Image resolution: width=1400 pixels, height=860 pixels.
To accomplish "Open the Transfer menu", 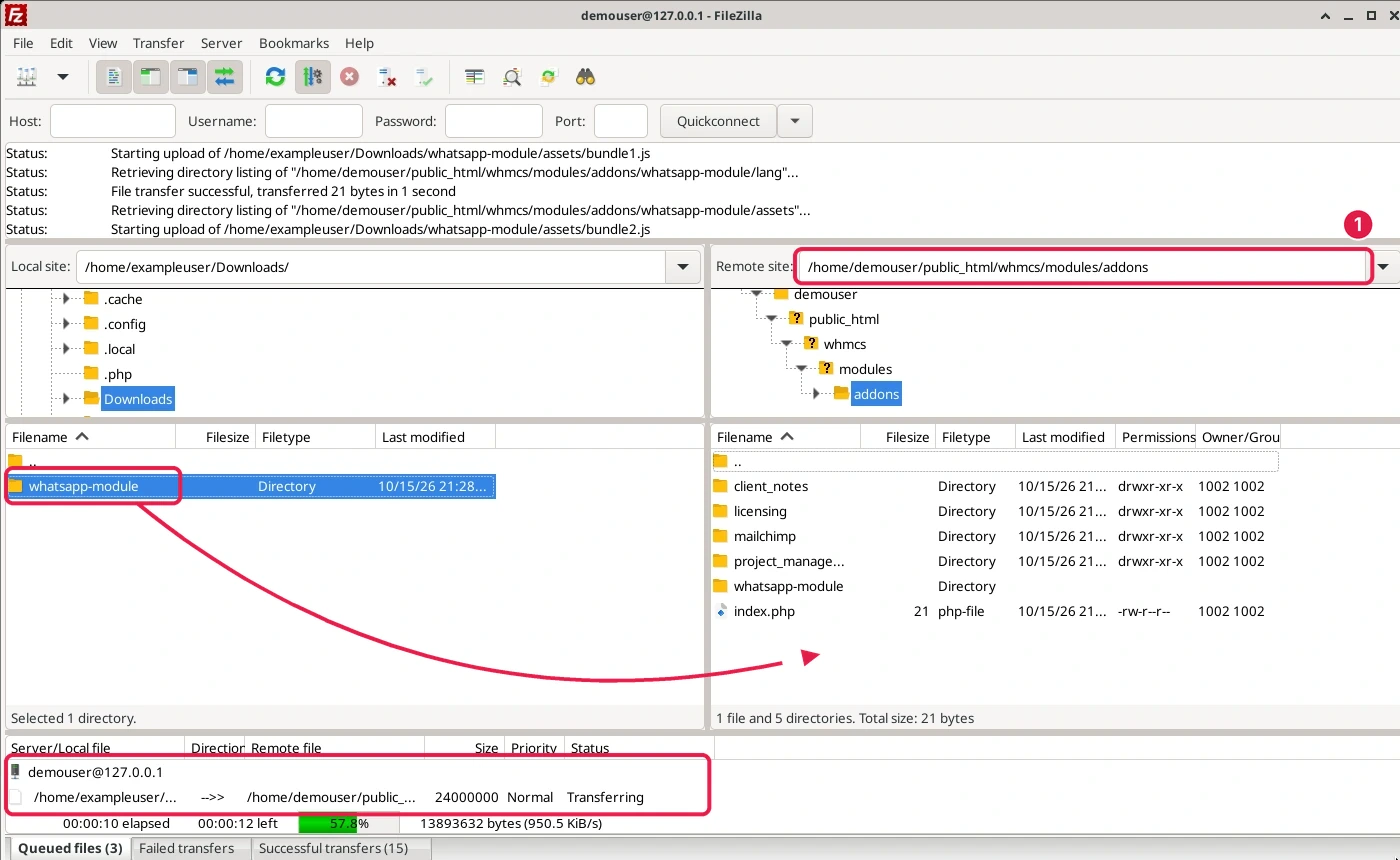I will (158, 43).
